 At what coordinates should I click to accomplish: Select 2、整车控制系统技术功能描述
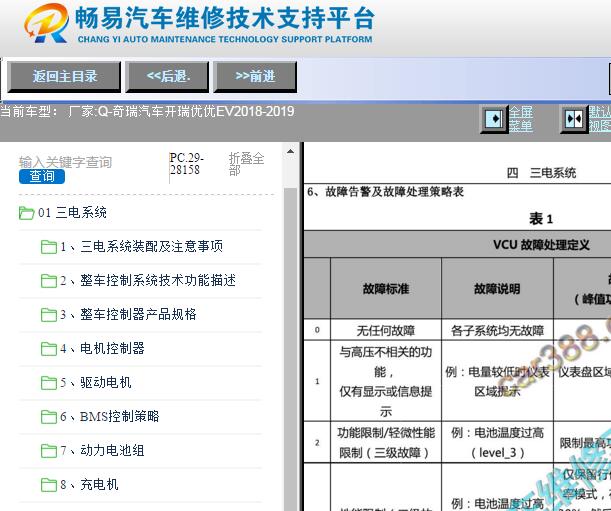tap(148, 281)
